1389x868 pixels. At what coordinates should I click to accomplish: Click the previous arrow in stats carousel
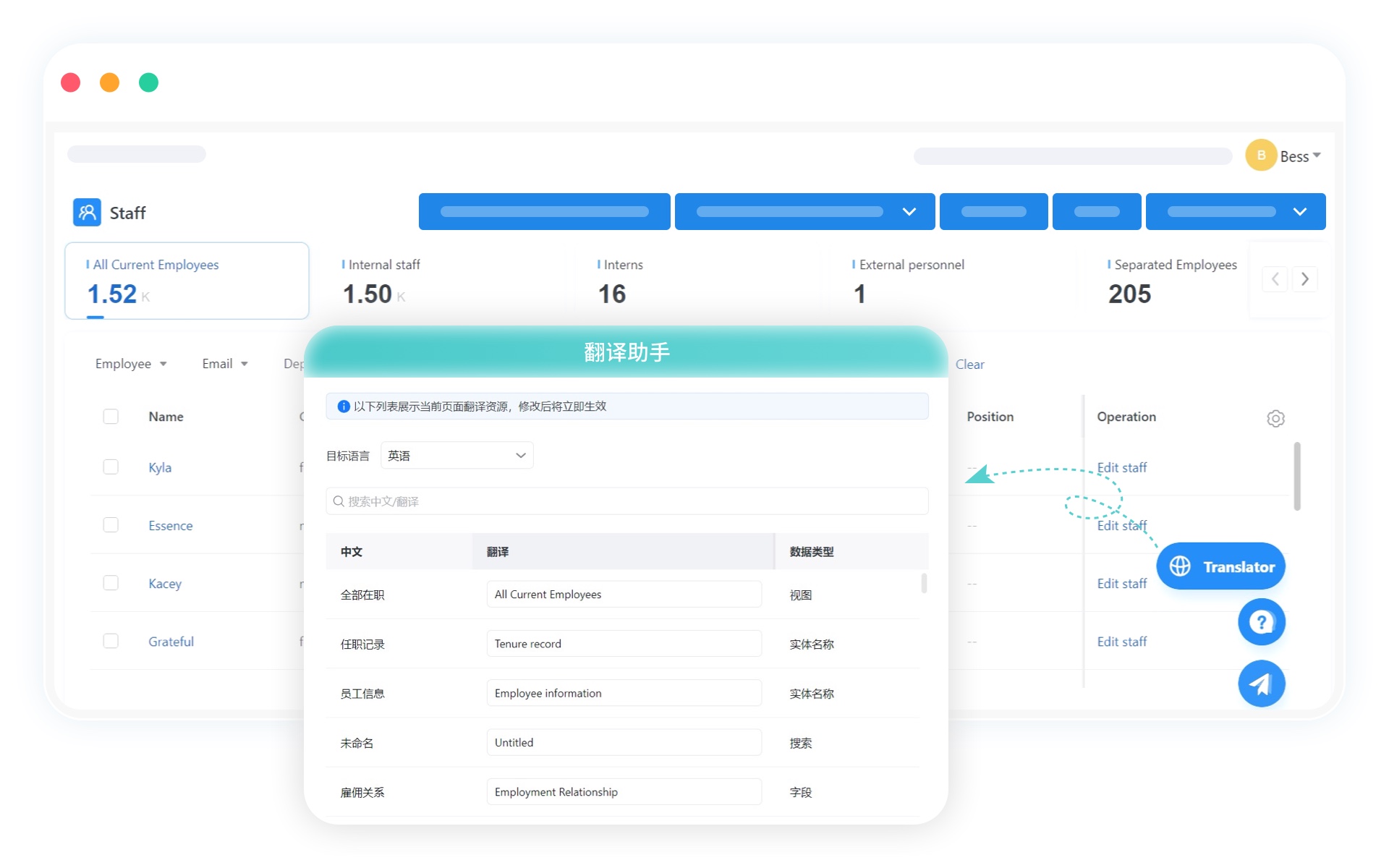coord(1275,279)
